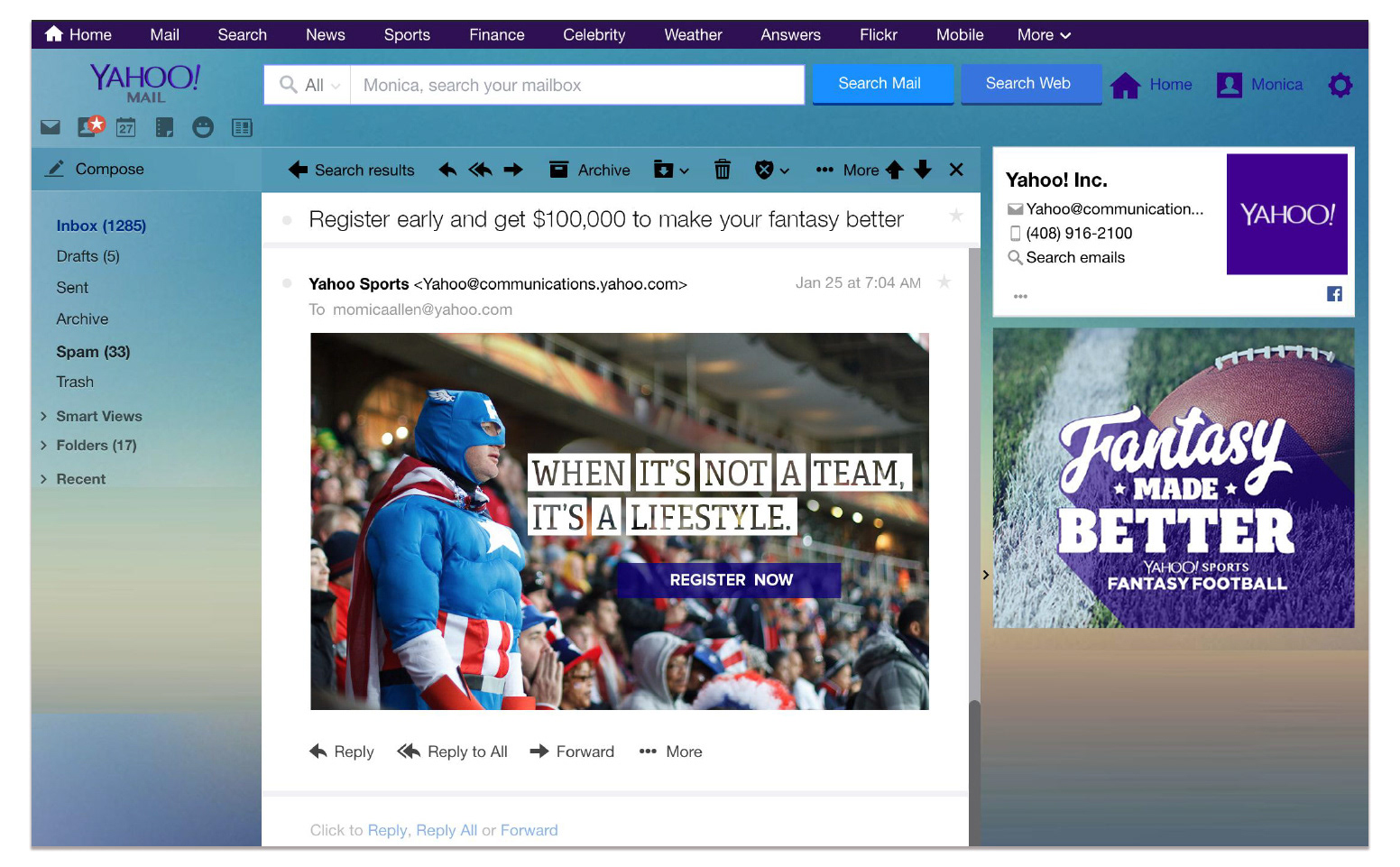Star the message subject line

click(x=956, y=215)
